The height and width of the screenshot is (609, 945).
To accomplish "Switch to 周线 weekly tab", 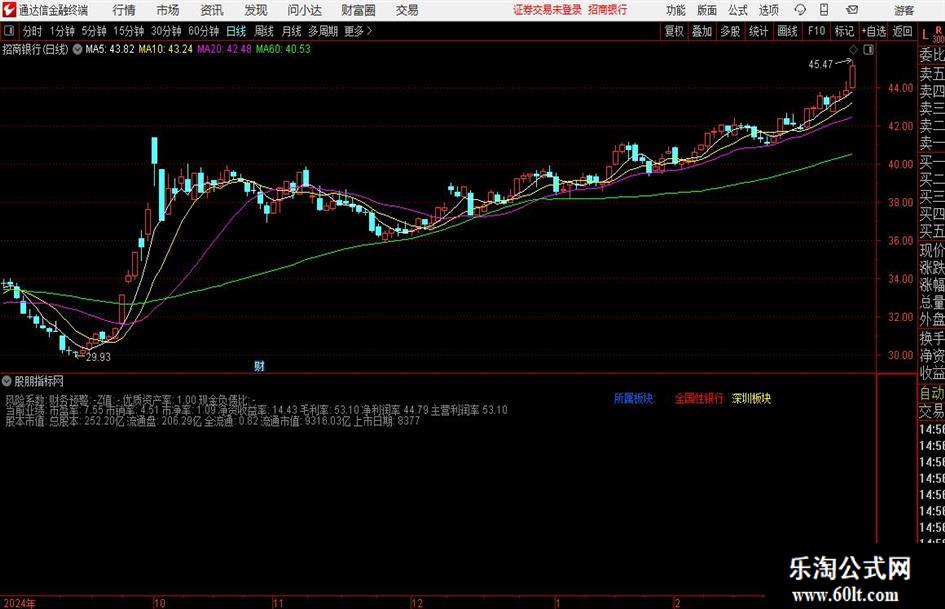I will pos(264,31).
